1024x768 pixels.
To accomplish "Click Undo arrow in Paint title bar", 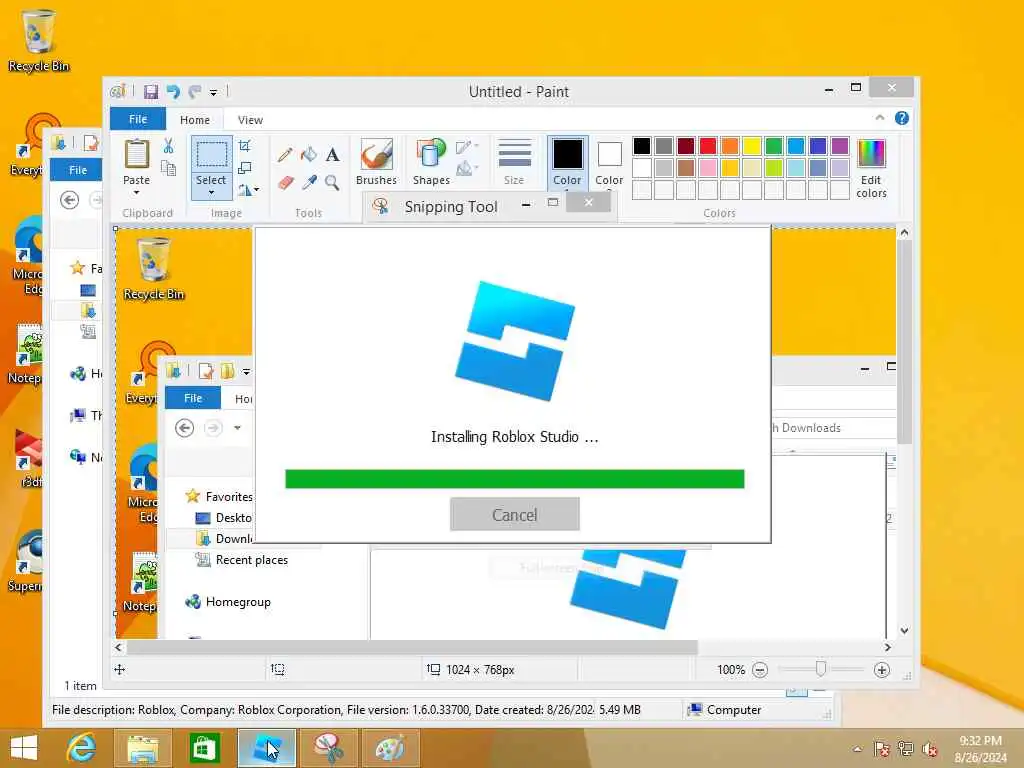I will [173, 91].
